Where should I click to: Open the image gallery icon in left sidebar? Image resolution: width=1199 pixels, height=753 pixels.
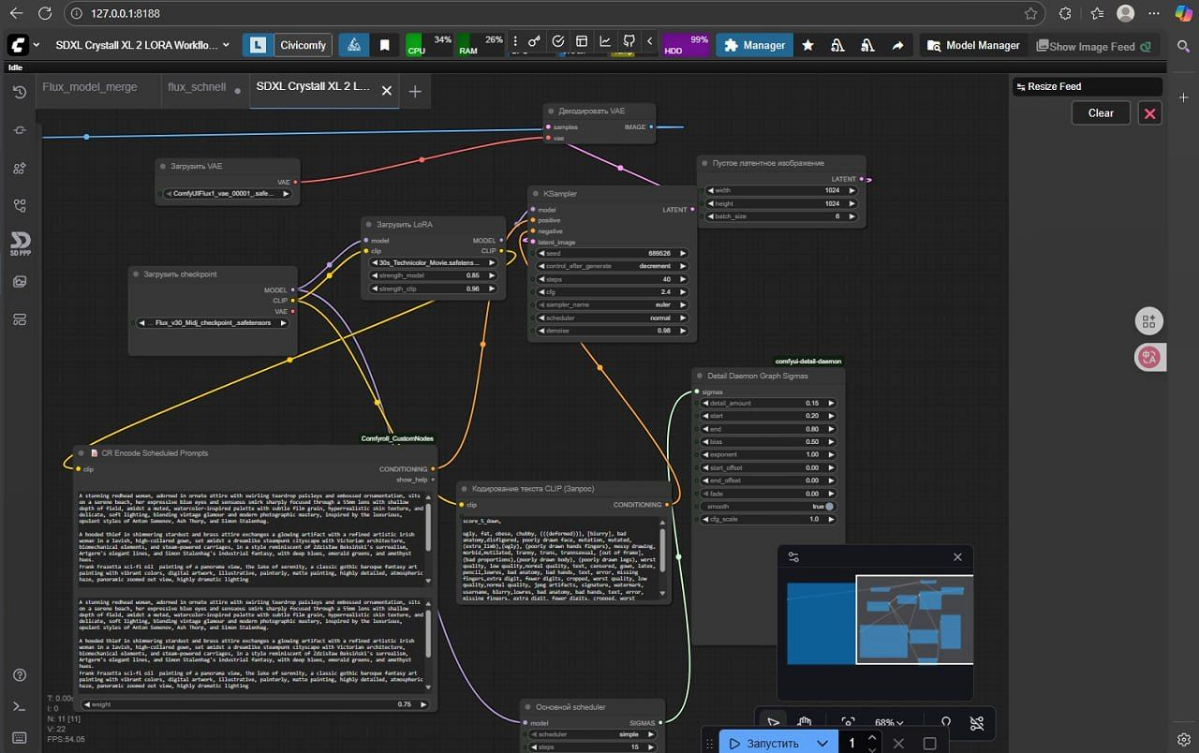(x=20, y=281)
